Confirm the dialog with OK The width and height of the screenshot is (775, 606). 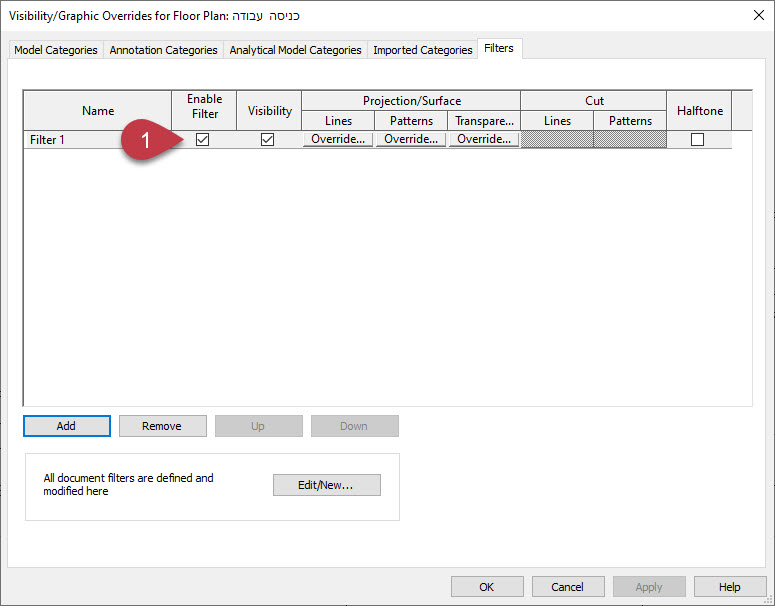[x=487, y=587]
